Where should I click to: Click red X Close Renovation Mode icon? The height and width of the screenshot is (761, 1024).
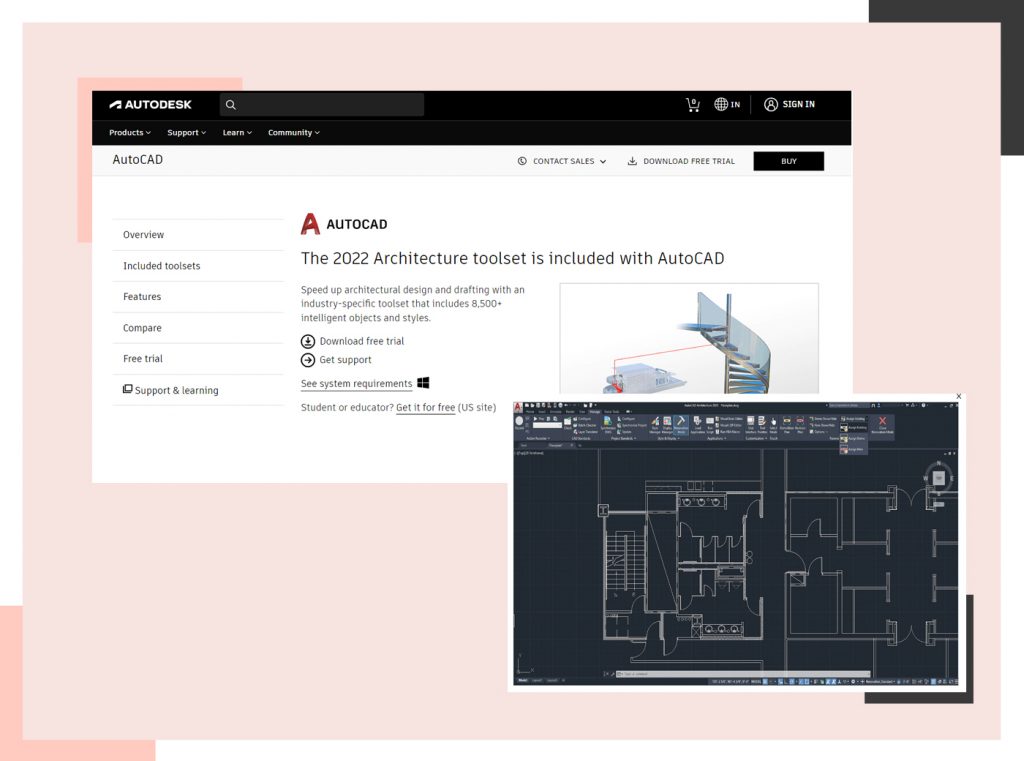882,421
